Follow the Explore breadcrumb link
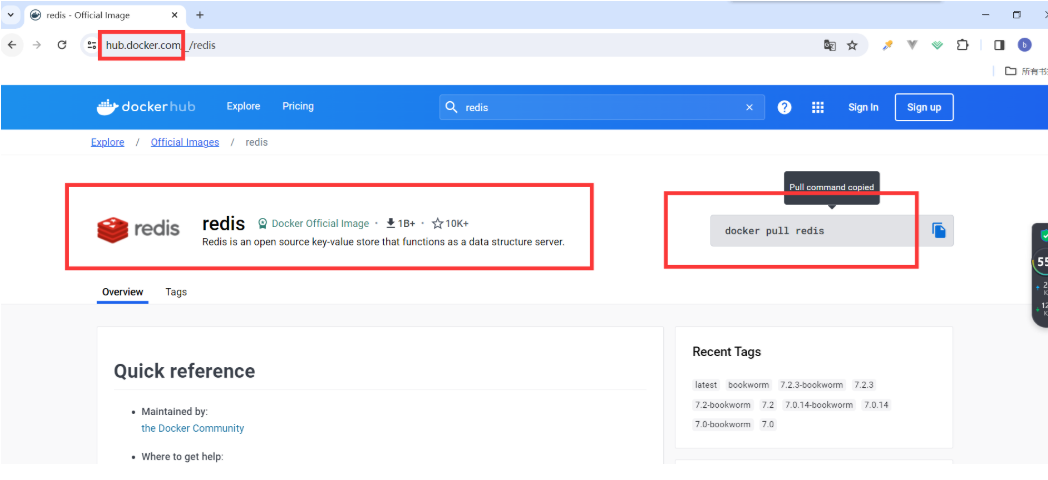 pyautogui.click(x=108, y=142)
